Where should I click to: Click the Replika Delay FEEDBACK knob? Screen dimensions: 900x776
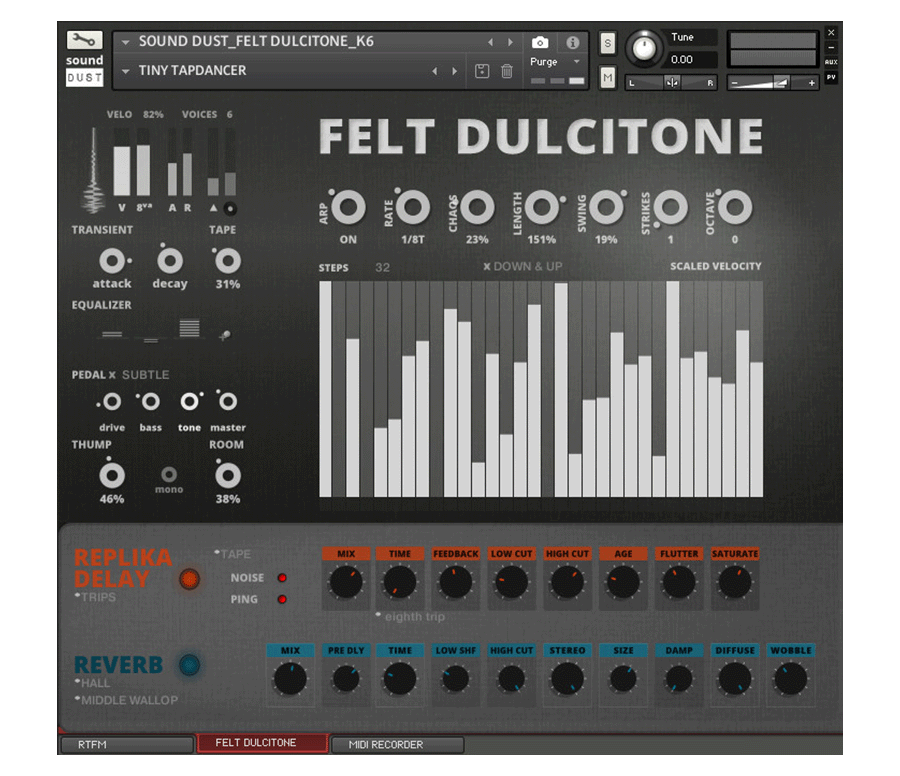pos(455,583)
